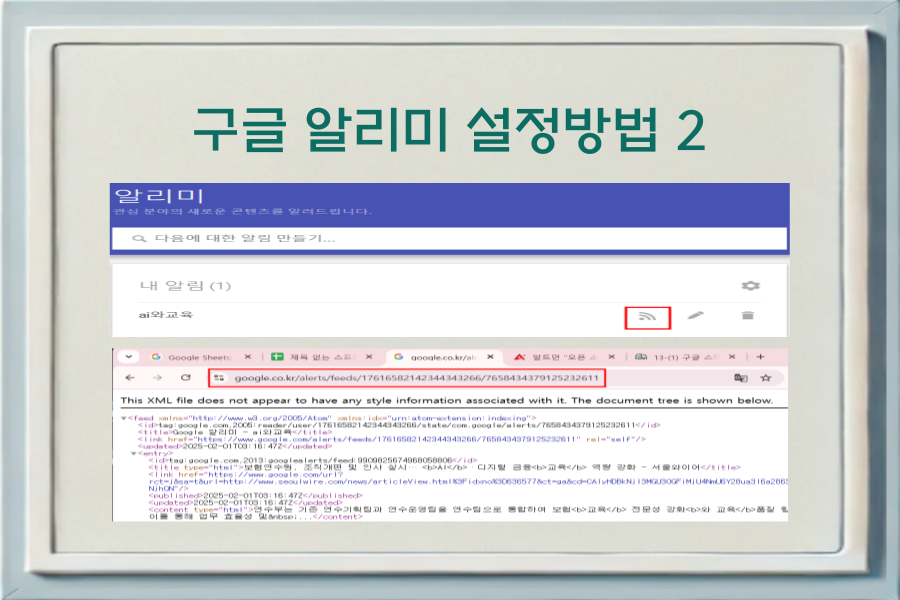The image size is (900, 600).
Task: Click the https://www.google.com/url? entry link href
Action: click(275, 475)
